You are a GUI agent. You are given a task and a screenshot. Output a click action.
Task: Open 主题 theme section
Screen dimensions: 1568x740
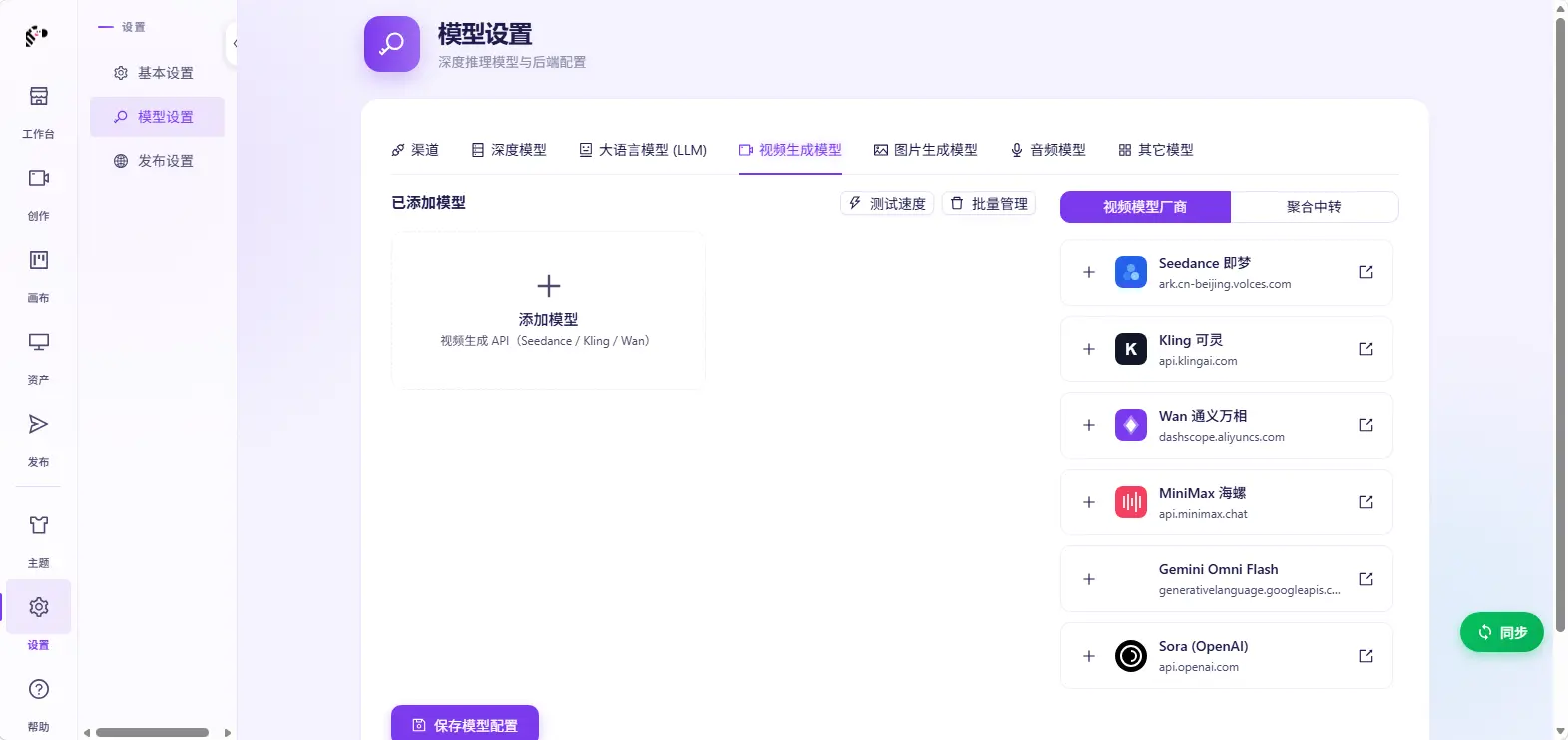pos(38,541)
